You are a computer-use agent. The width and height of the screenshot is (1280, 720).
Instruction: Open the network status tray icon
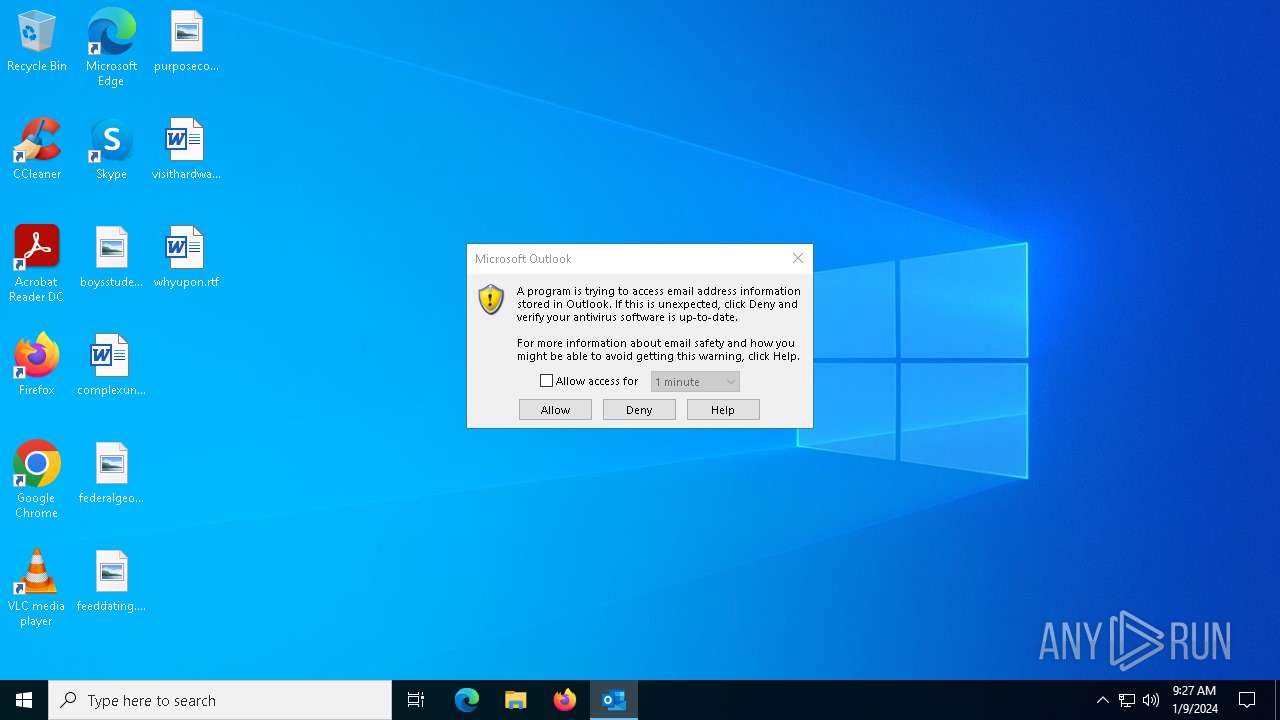[1127, 700]
